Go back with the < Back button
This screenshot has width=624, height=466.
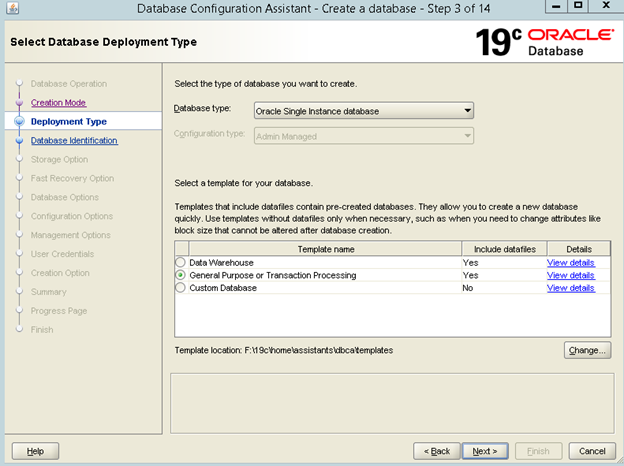pos(437,451)
